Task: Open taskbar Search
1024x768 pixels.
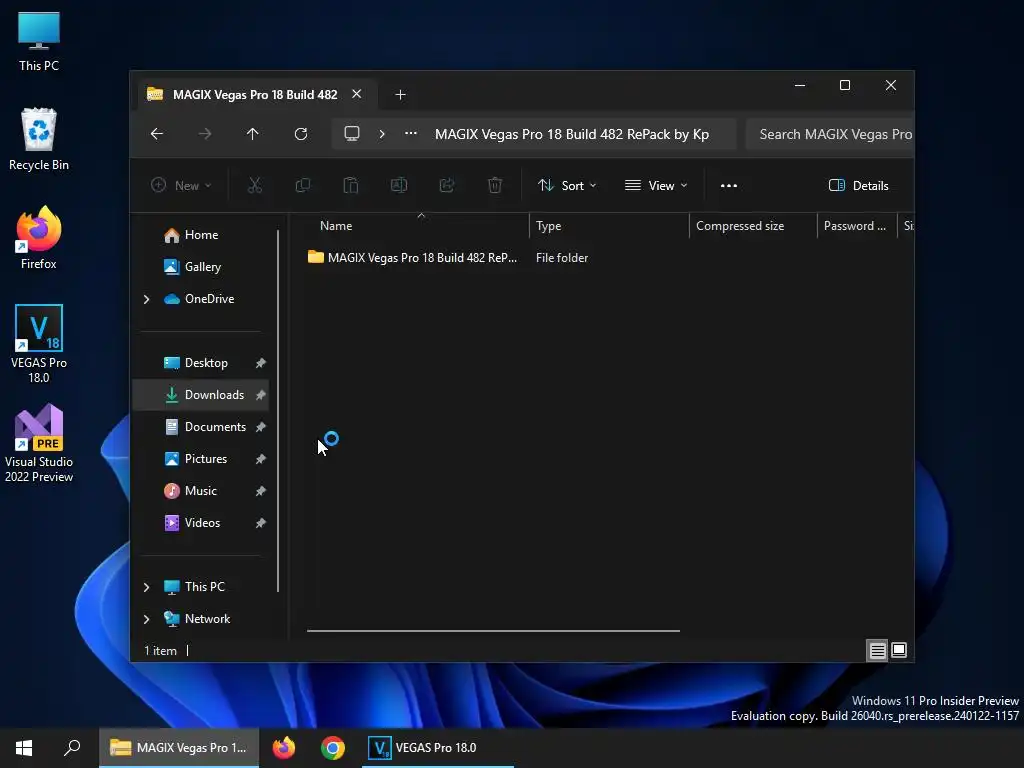Action: (72, 748)
